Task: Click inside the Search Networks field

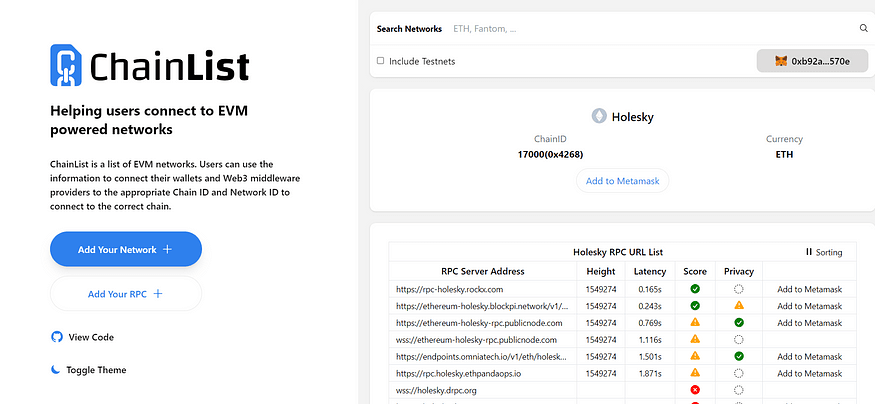Action: (653, 28)
